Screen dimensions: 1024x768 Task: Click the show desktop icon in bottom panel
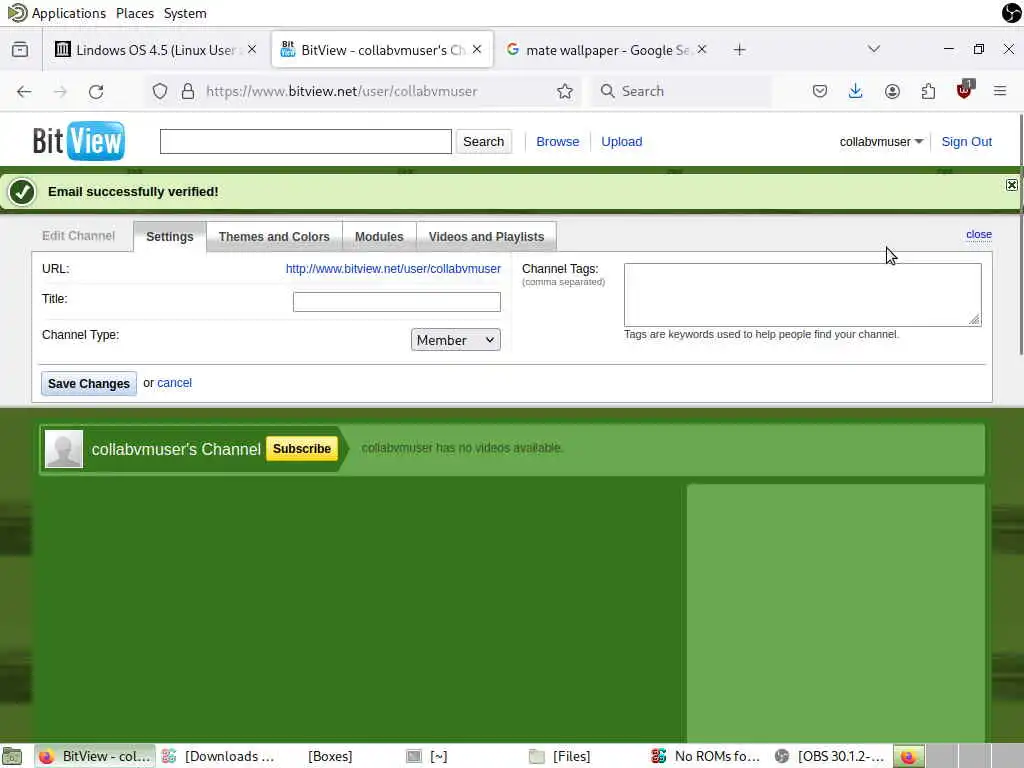pos(12,756)
